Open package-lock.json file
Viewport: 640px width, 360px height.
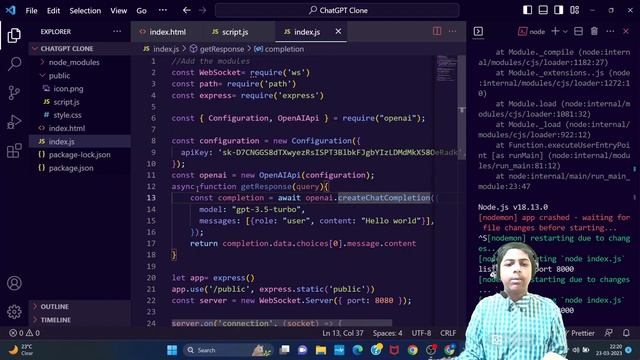[x=79, y=155]
